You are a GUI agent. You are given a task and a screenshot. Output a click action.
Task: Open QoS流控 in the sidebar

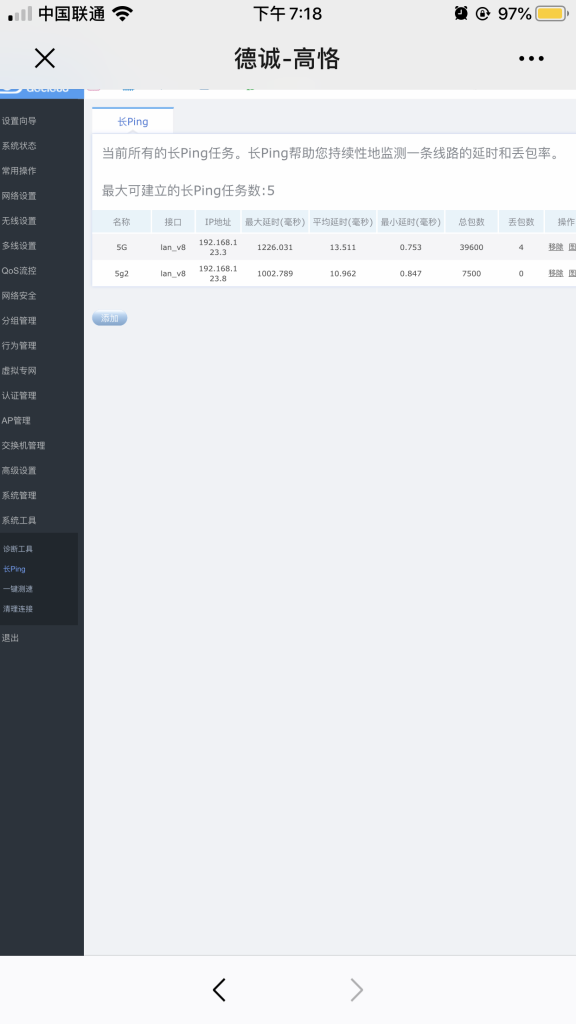pyautogui.click(x=19, y=270)
